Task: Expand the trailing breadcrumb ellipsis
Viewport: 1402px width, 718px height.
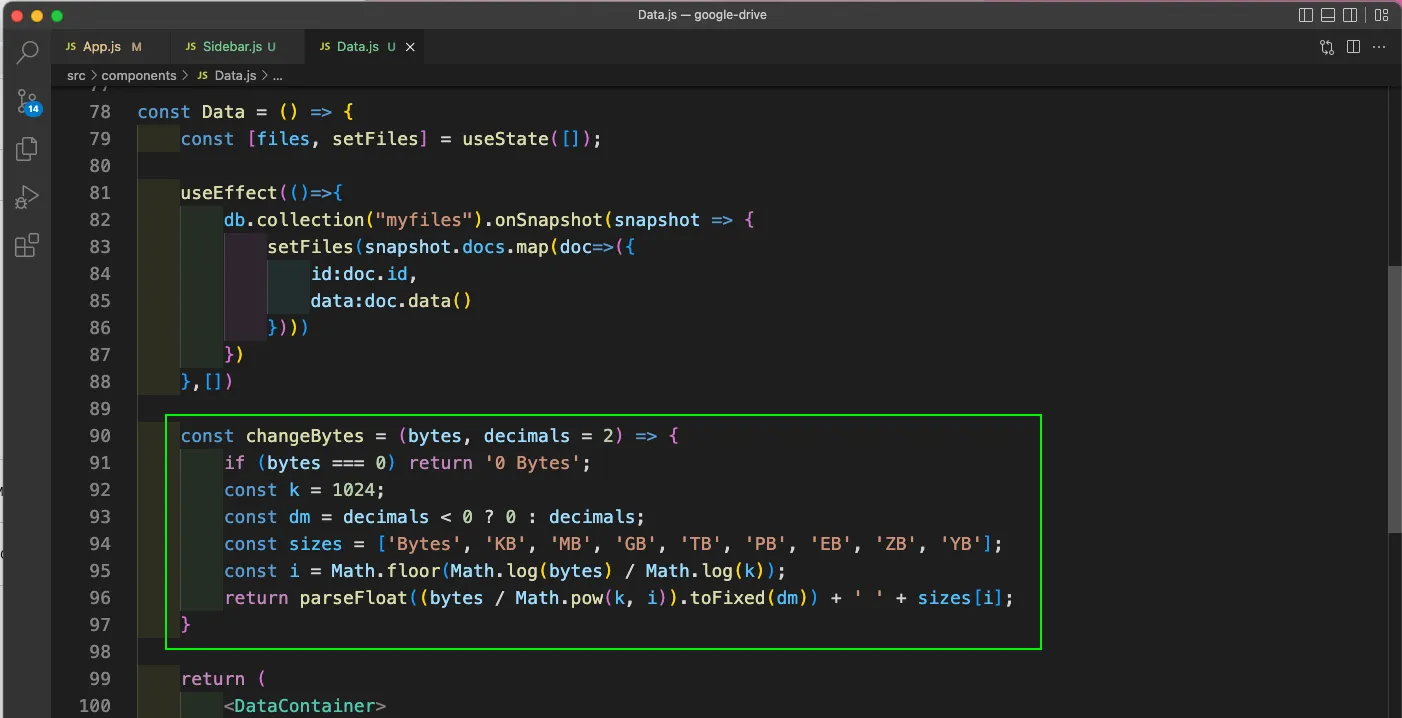Action: click(x=278, y=75)
